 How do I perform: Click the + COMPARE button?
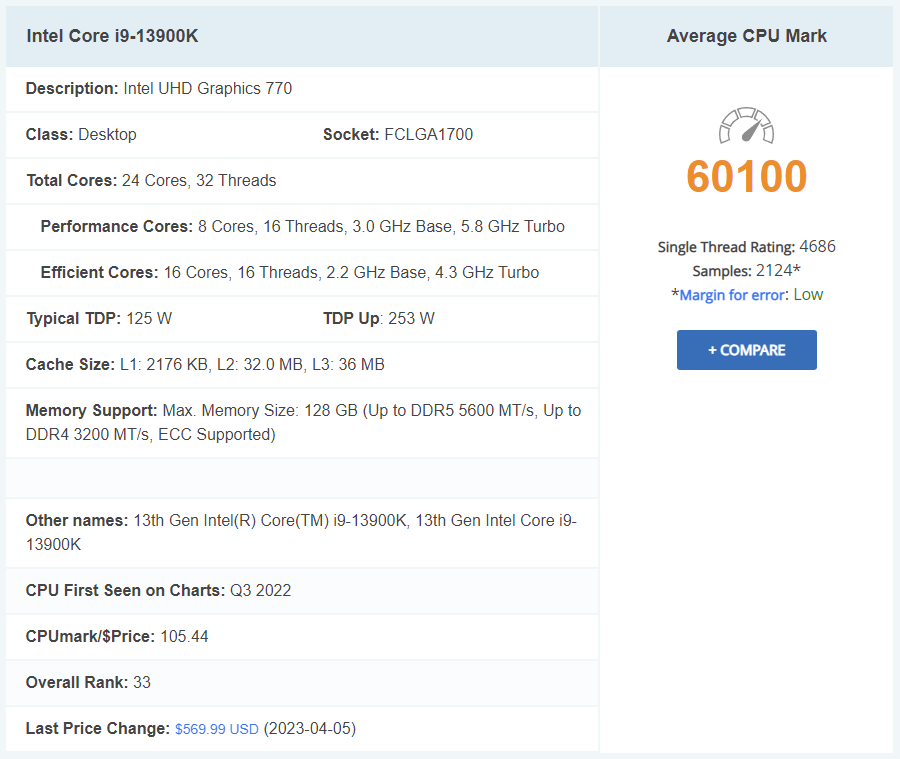point(746,350)
